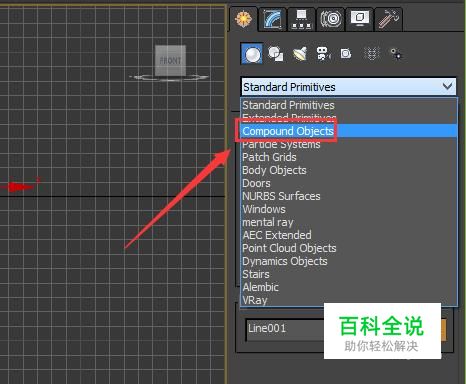
Task: Open the Create command panel tab
Action: coord(244,19)
